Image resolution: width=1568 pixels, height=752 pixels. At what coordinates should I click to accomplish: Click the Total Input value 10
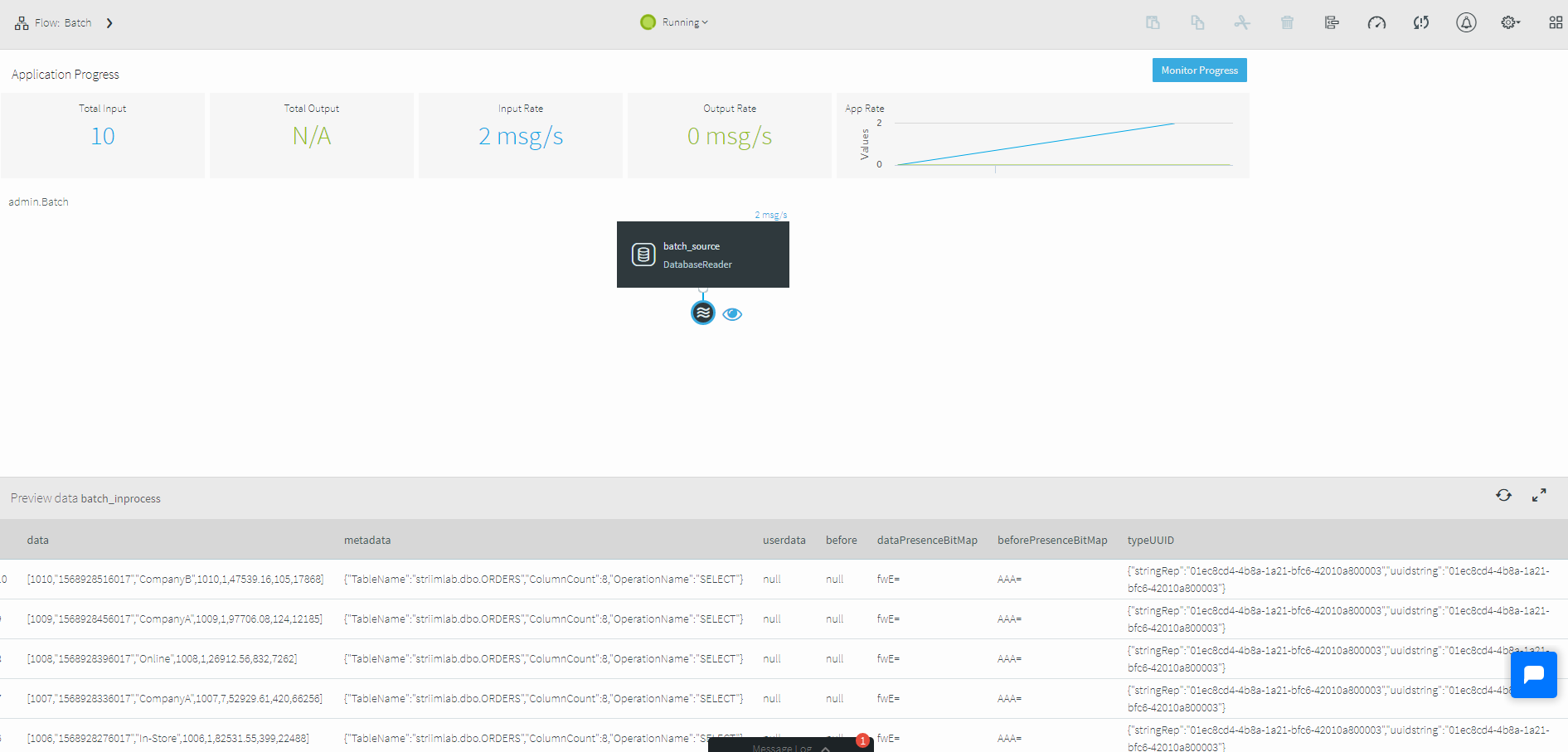[x=103, y=136]
